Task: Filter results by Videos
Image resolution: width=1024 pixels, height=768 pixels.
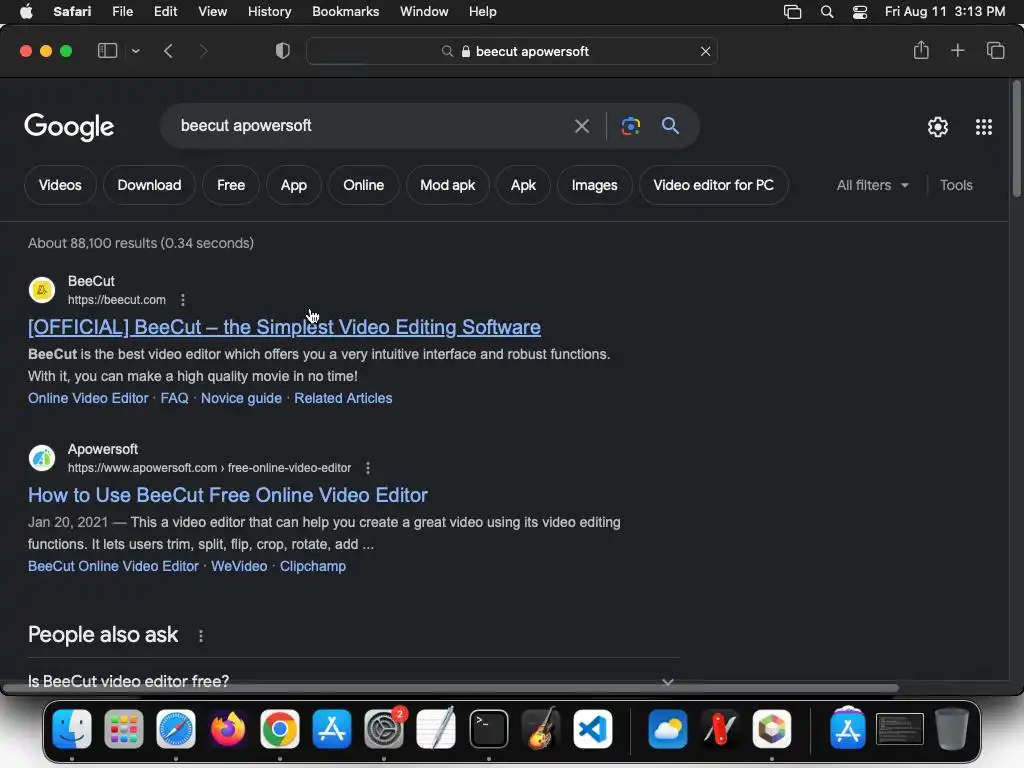Action: [x=60, y=185]
